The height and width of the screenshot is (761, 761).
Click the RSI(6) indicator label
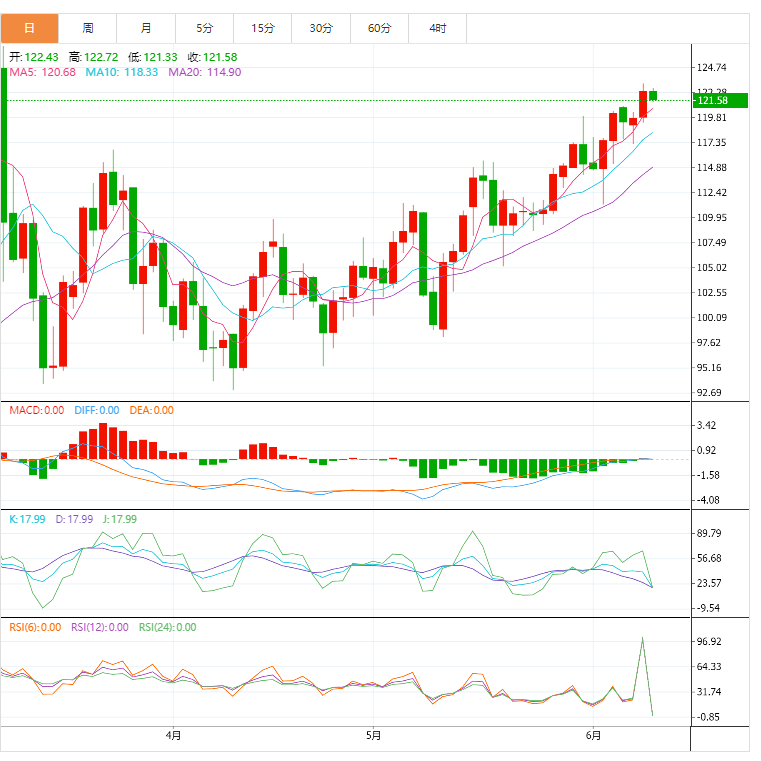35,628
